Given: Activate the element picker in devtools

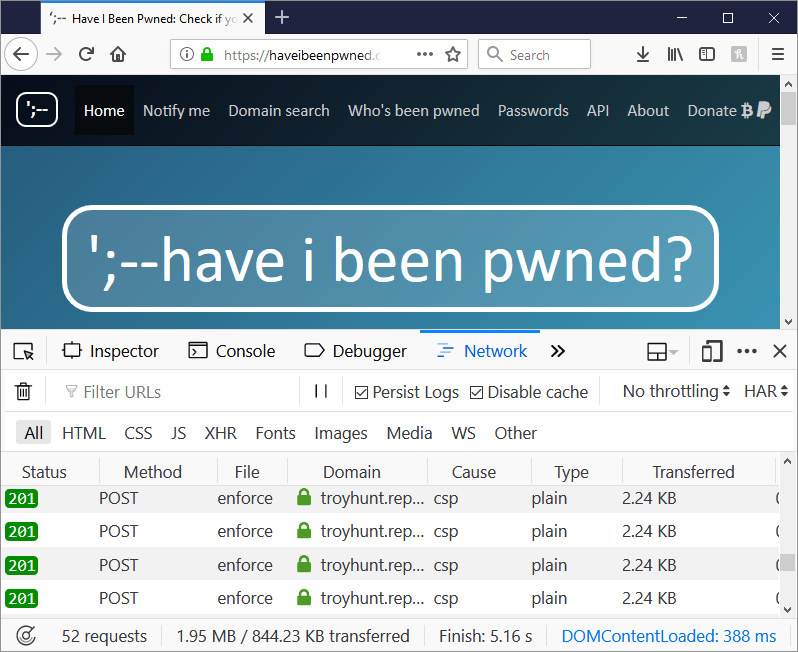Looking at the screenshot, I should tap(23, 351).
